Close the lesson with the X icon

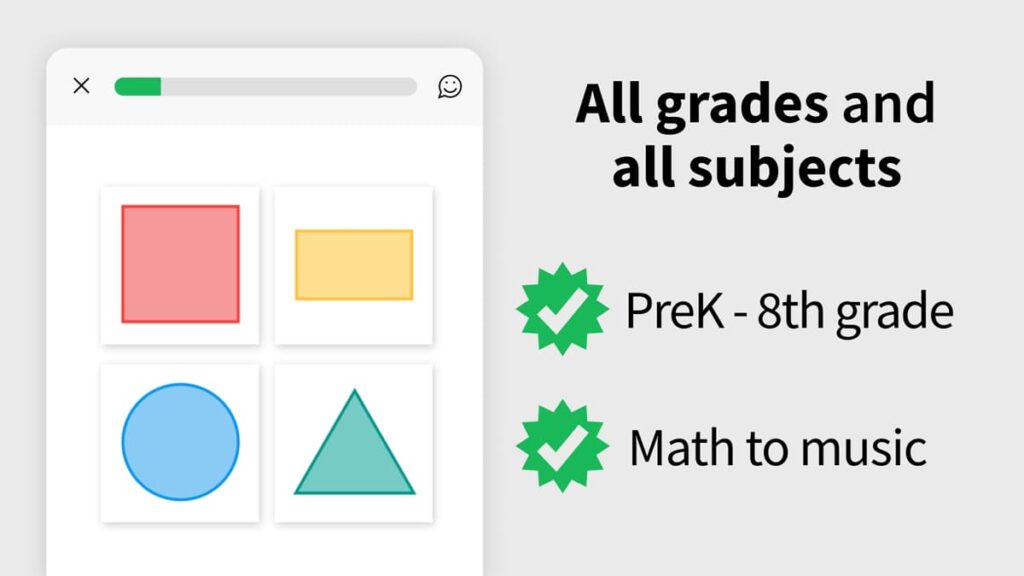tap(82, 86)
